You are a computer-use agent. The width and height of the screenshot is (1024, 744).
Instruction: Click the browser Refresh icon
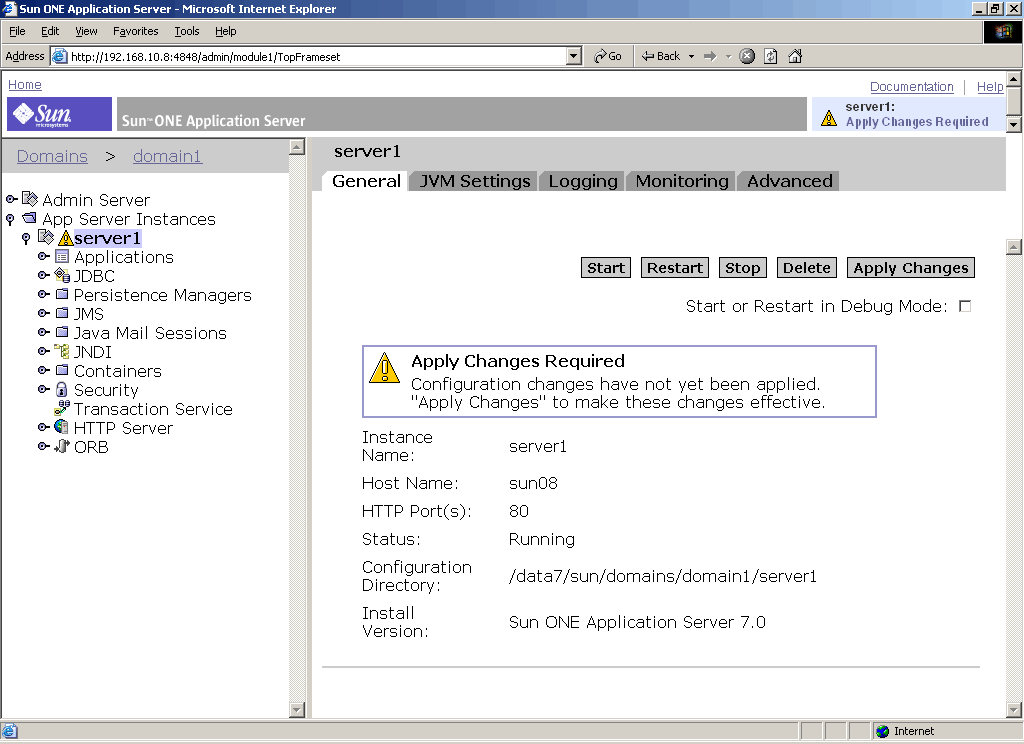pos(771,56)
